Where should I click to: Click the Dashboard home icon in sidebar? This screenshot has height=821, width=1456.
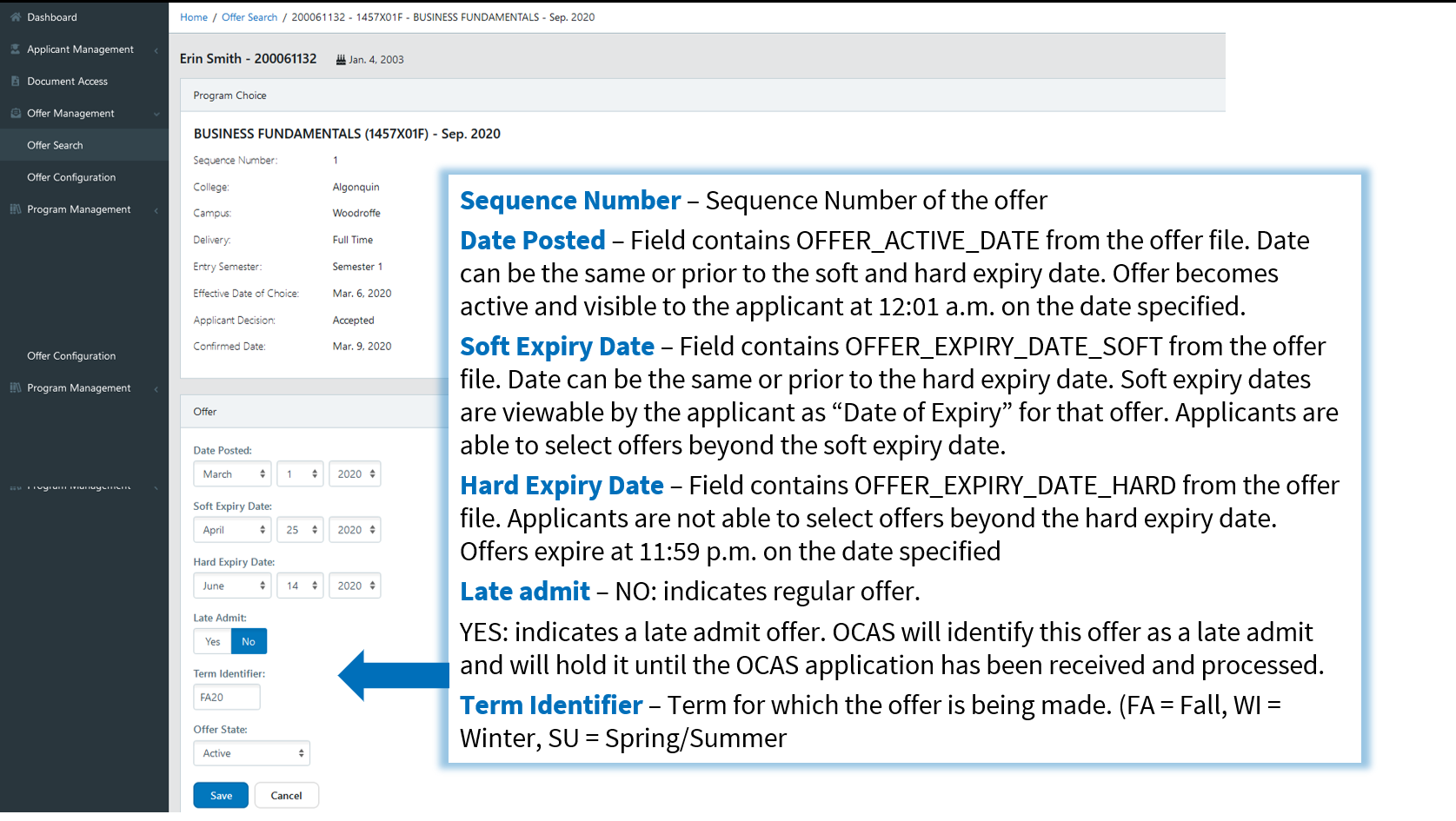[x=16, y=17]
